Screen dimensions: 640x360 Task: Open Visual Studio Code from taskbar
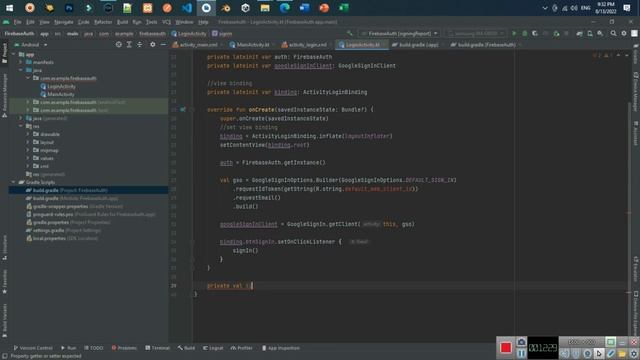pos(187,8)
